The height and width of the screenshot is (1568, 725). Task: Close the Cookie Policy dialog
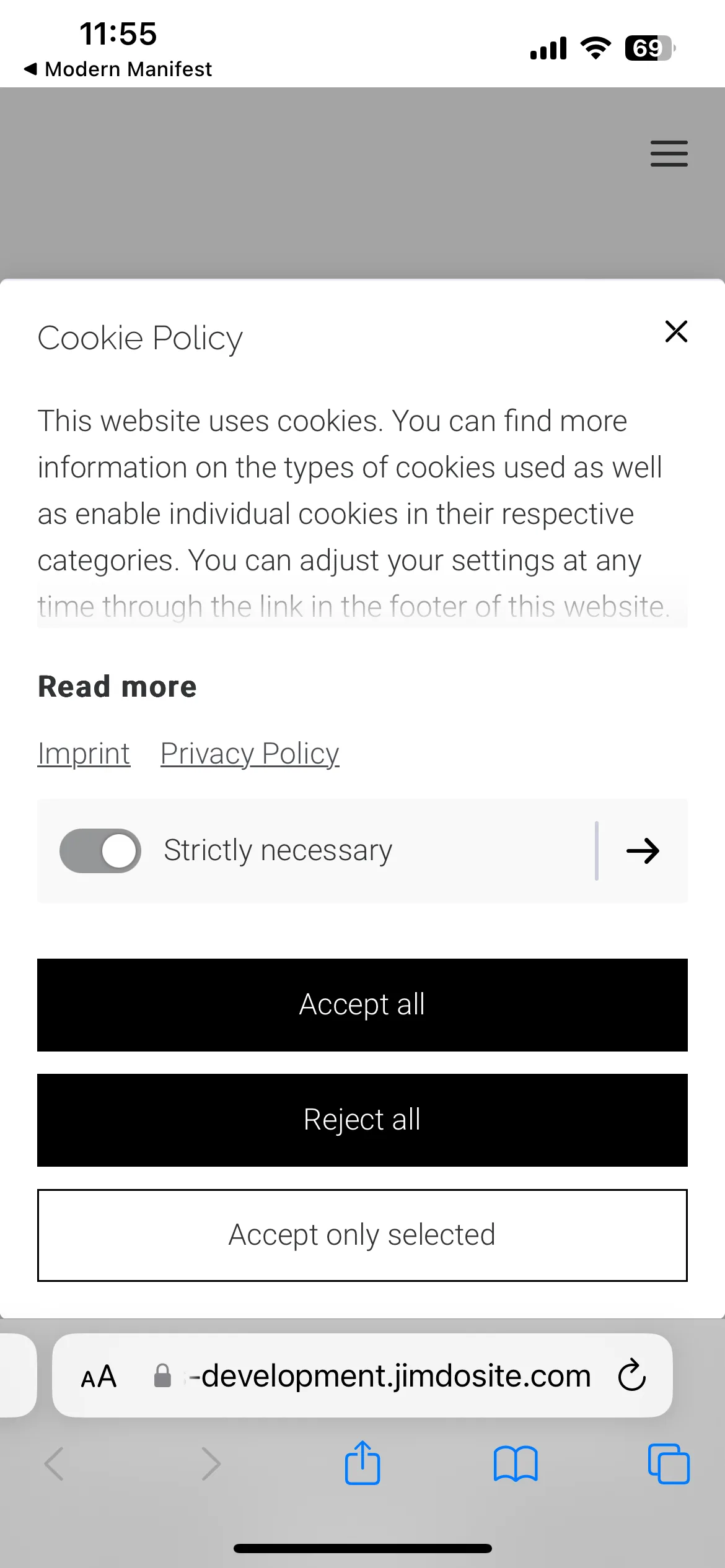coord(676,331)
